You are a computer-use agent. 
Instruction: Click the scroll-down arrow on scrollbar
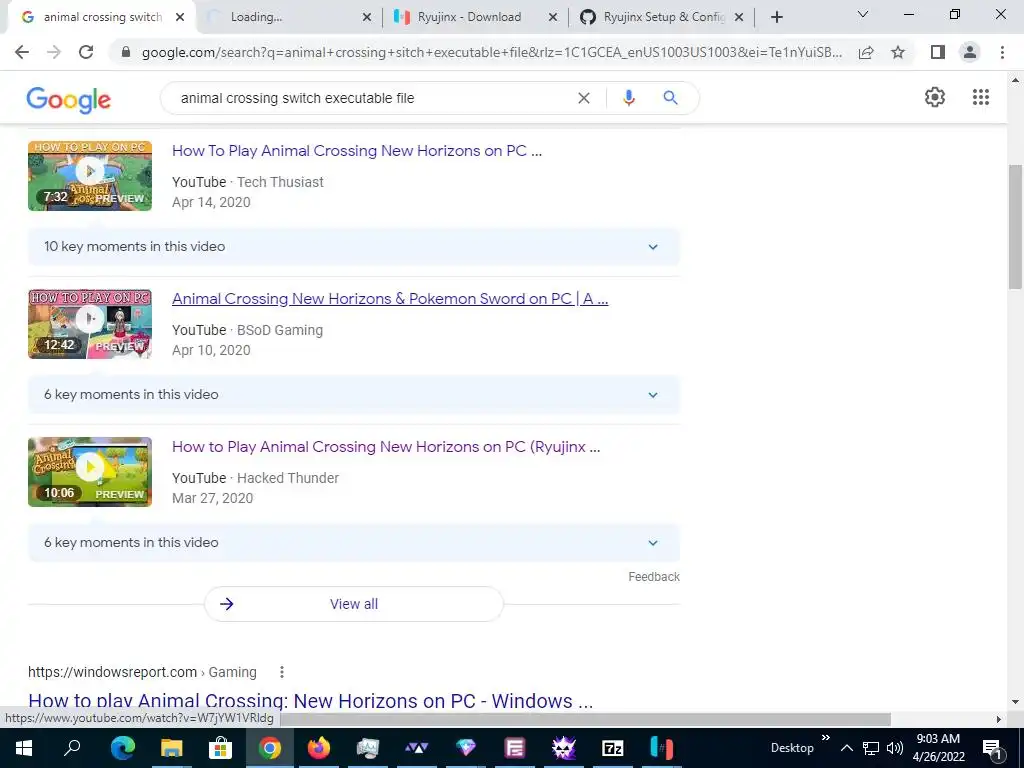pyautogui.click(x=1015, y=702)
